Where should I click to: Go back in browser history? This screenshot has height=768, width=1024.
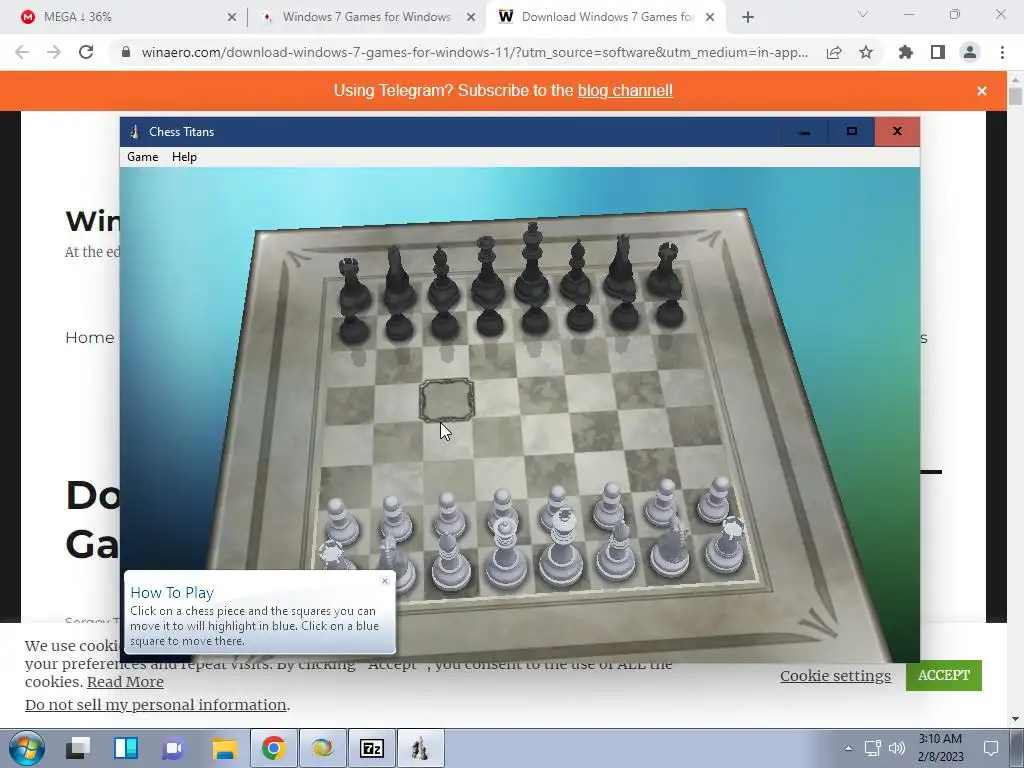22,52
